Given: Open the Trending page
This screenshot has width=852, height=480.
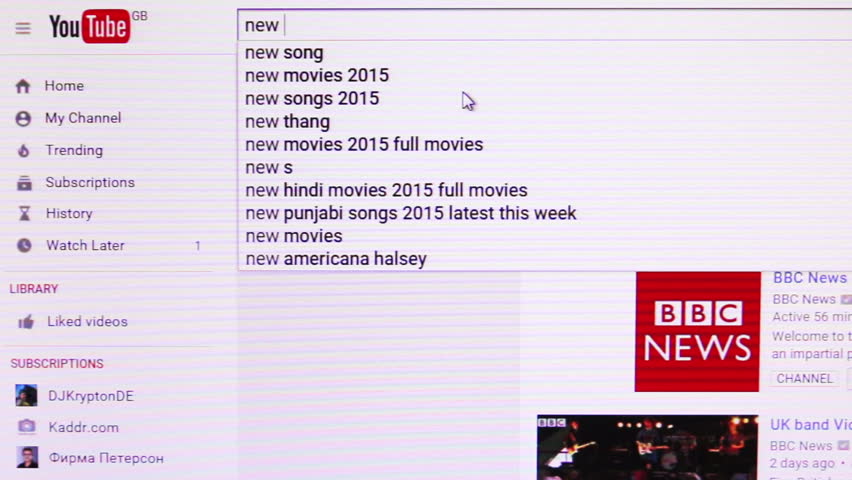Looking at the screenshot, I should (x=74, y=150).
